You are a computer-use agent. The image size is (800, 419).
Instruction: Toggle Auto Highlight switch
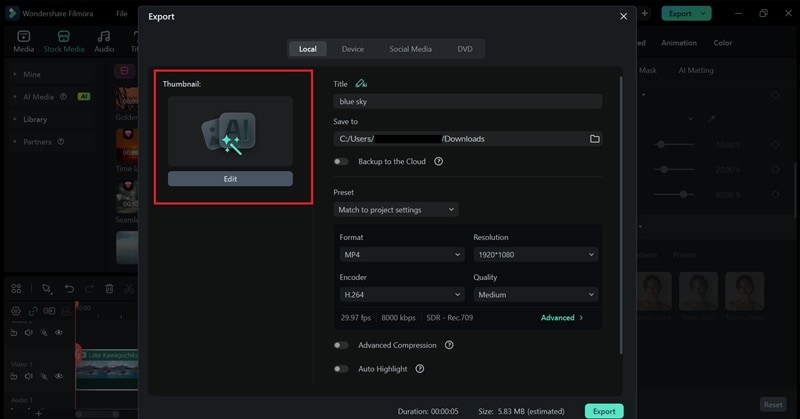point(341,368)
